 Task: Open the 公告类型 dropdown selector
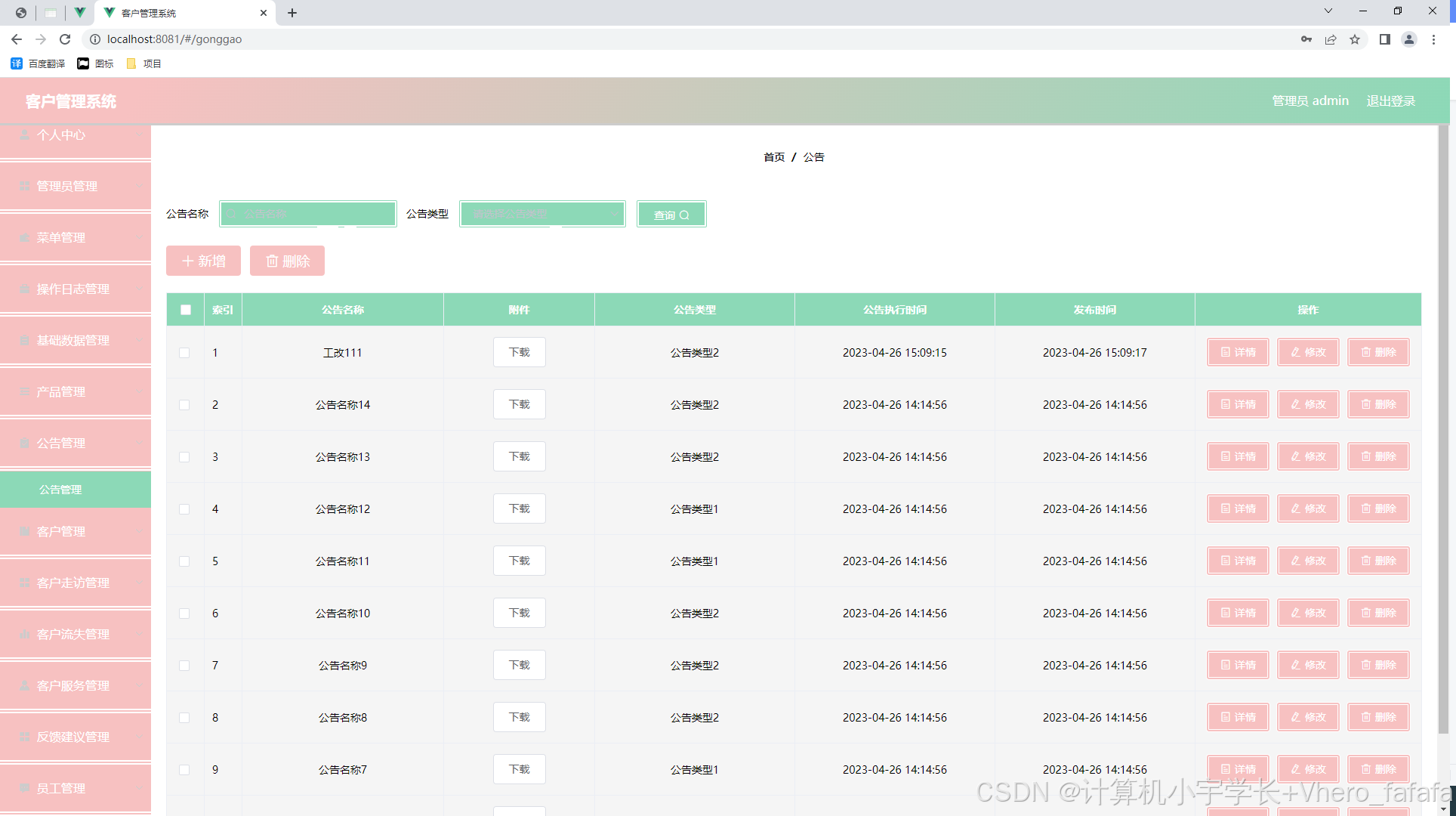(542, 214)
